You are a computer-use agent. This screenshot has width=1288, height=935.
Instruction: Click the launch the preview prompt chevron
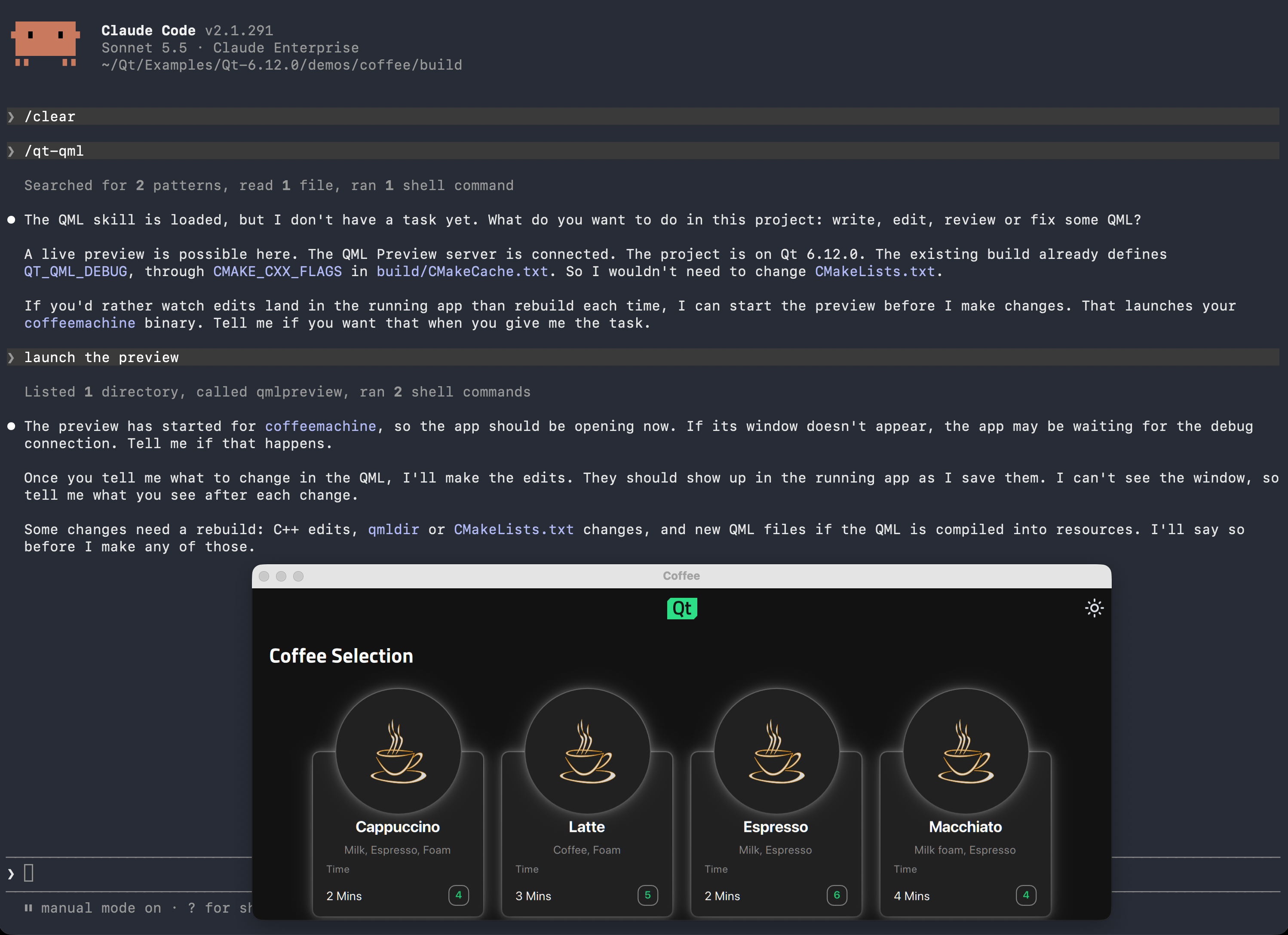11,357
